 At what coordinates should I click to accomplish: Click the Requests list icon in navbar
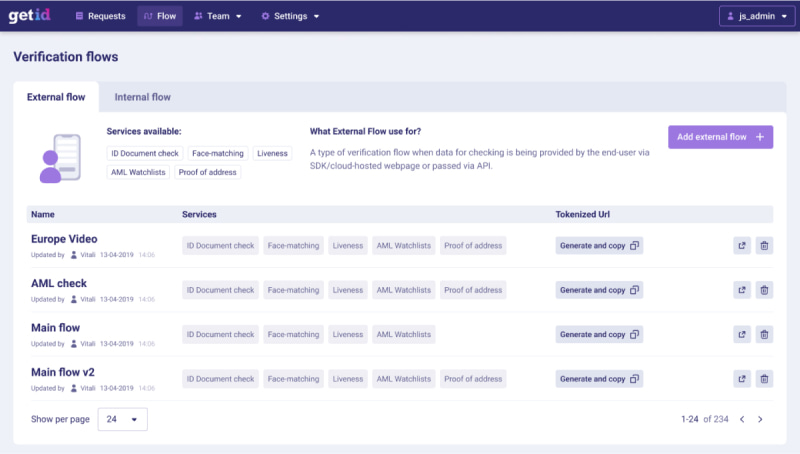pos(79,16)
